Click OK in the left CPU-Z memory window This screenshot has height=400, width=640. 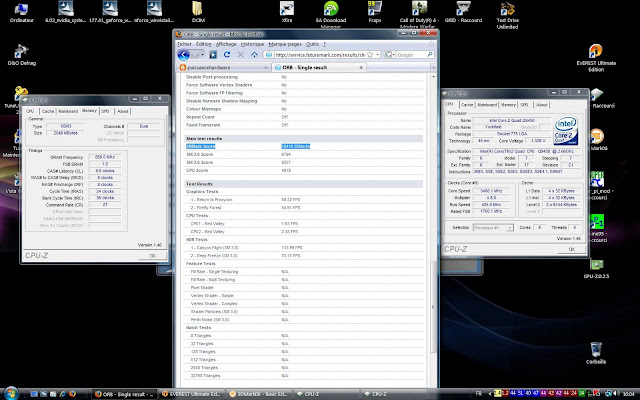(x=152, y=256)
